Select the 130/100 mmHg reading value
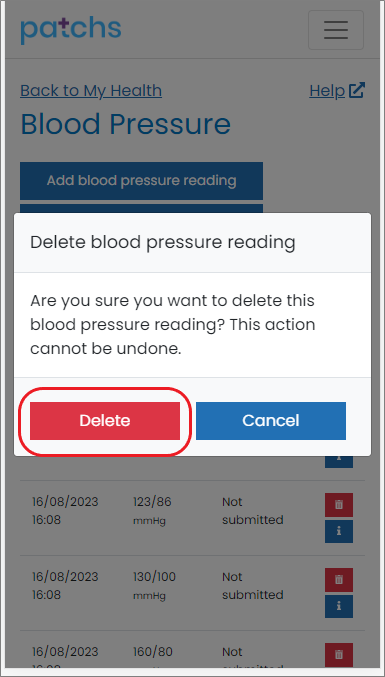 tap(154, 586)
